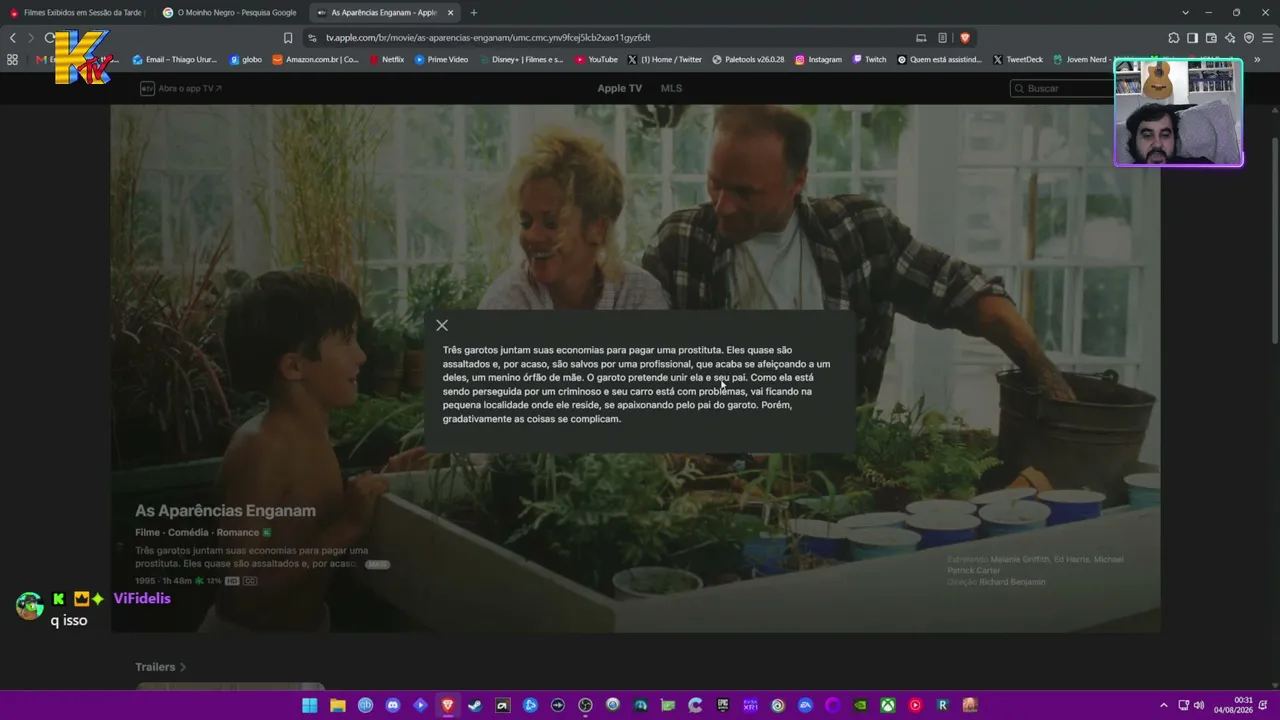Switch to O Moinho Negro Google search tab
Image resolution: width=1280 pixels, height=720 pixels.
pyautogui.click(x=230, y=13)
